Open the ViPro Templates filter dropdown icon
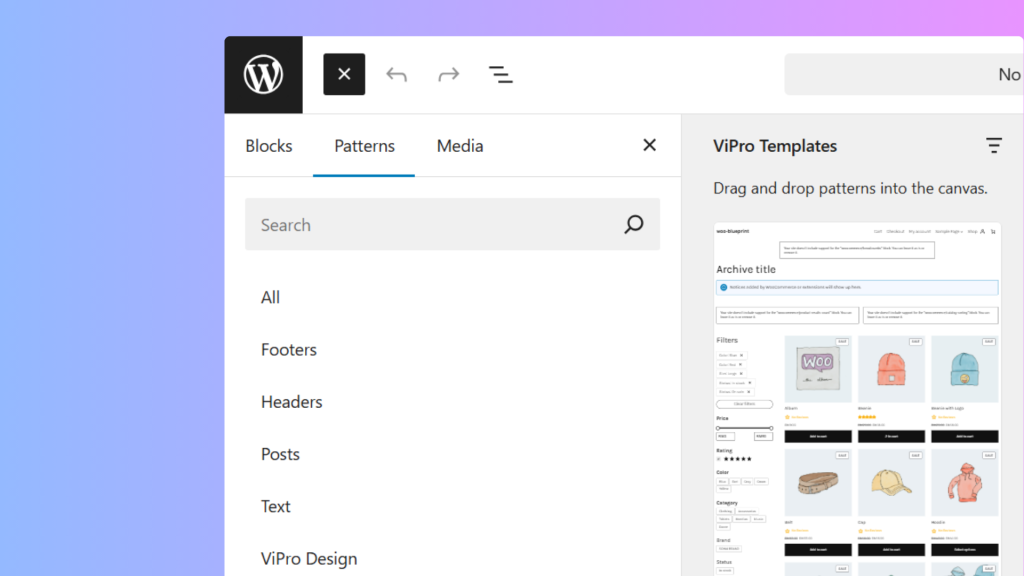1024x576 pixels. pos(993,146)
